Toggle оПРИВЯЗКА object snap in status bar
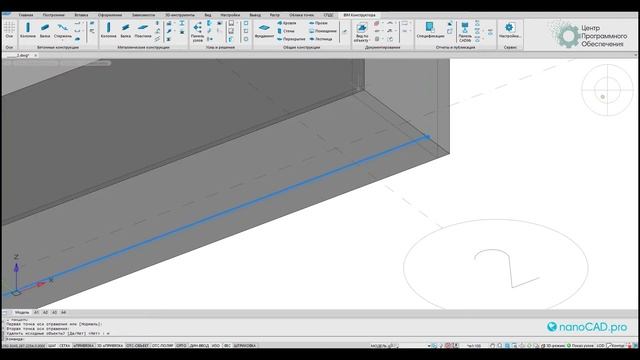640x360 pixels. [x=83, y=346]
